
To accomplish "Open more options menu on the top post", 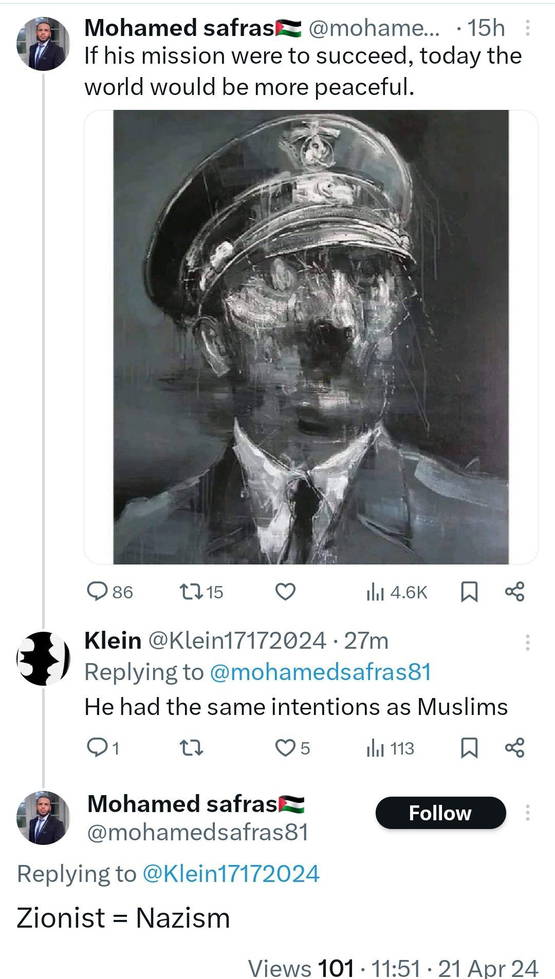I will pos(528,28).
